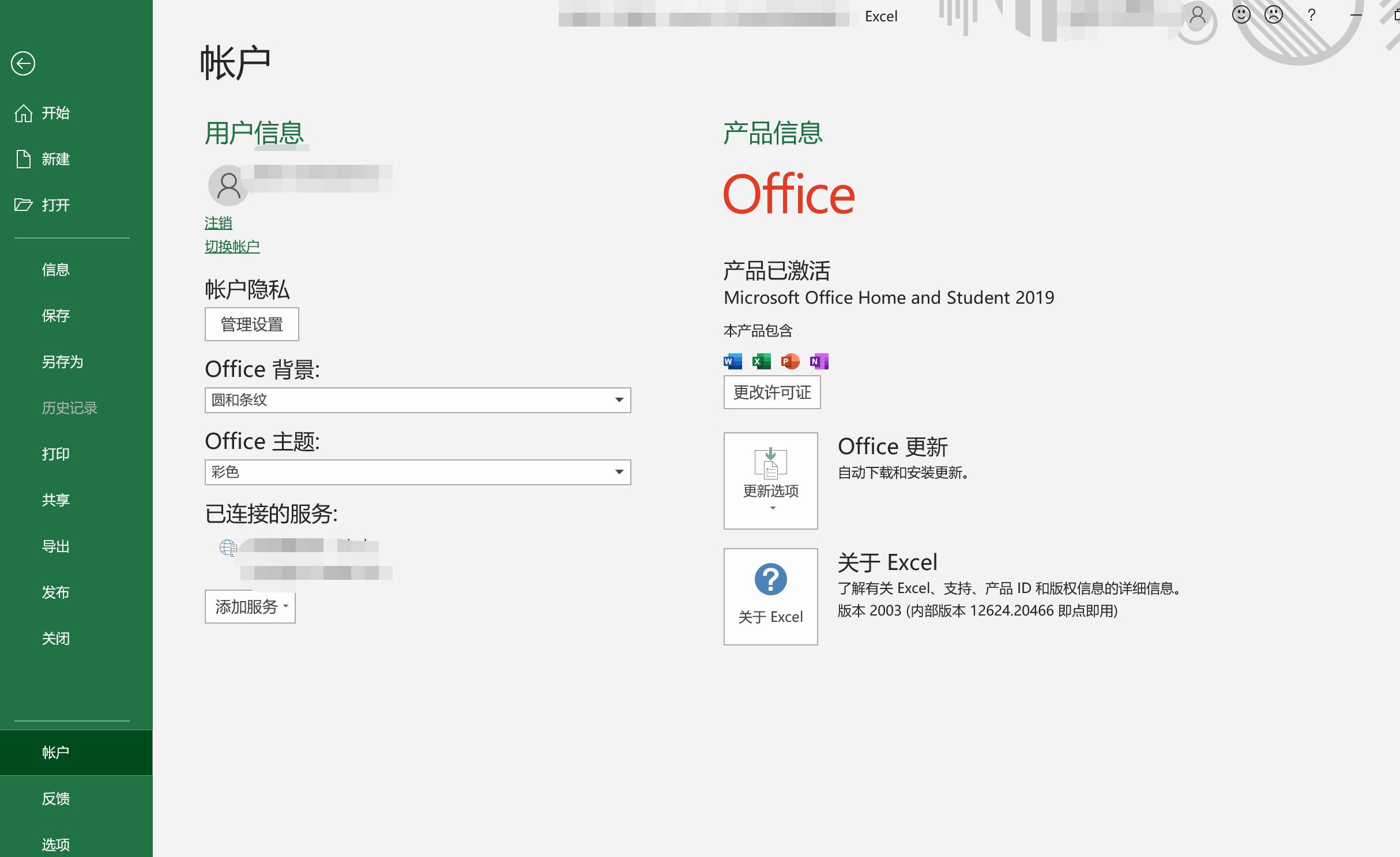Click the smiley face feedback icon
Screen dimensions: 1400x857
1241,15
